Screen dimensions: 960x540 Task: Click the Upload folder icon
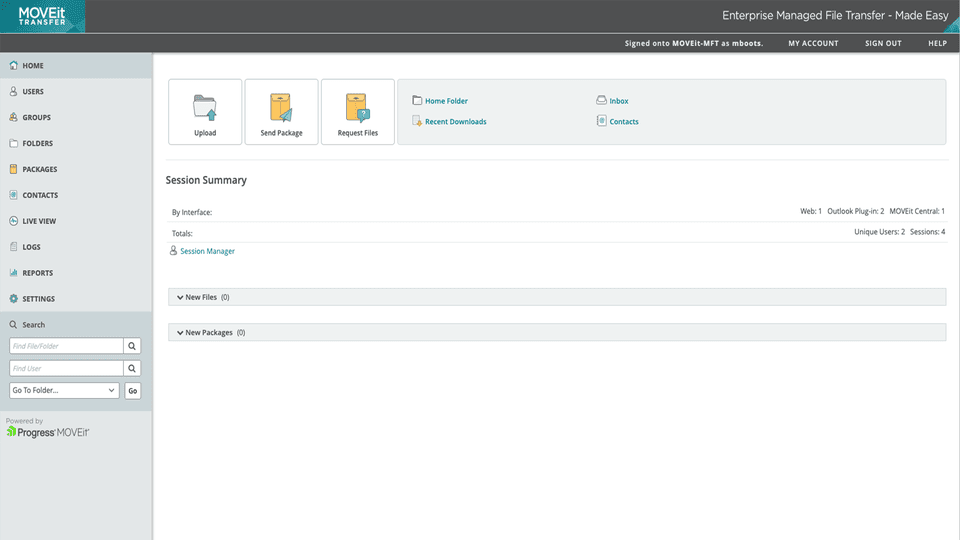(x=205, y=106)
